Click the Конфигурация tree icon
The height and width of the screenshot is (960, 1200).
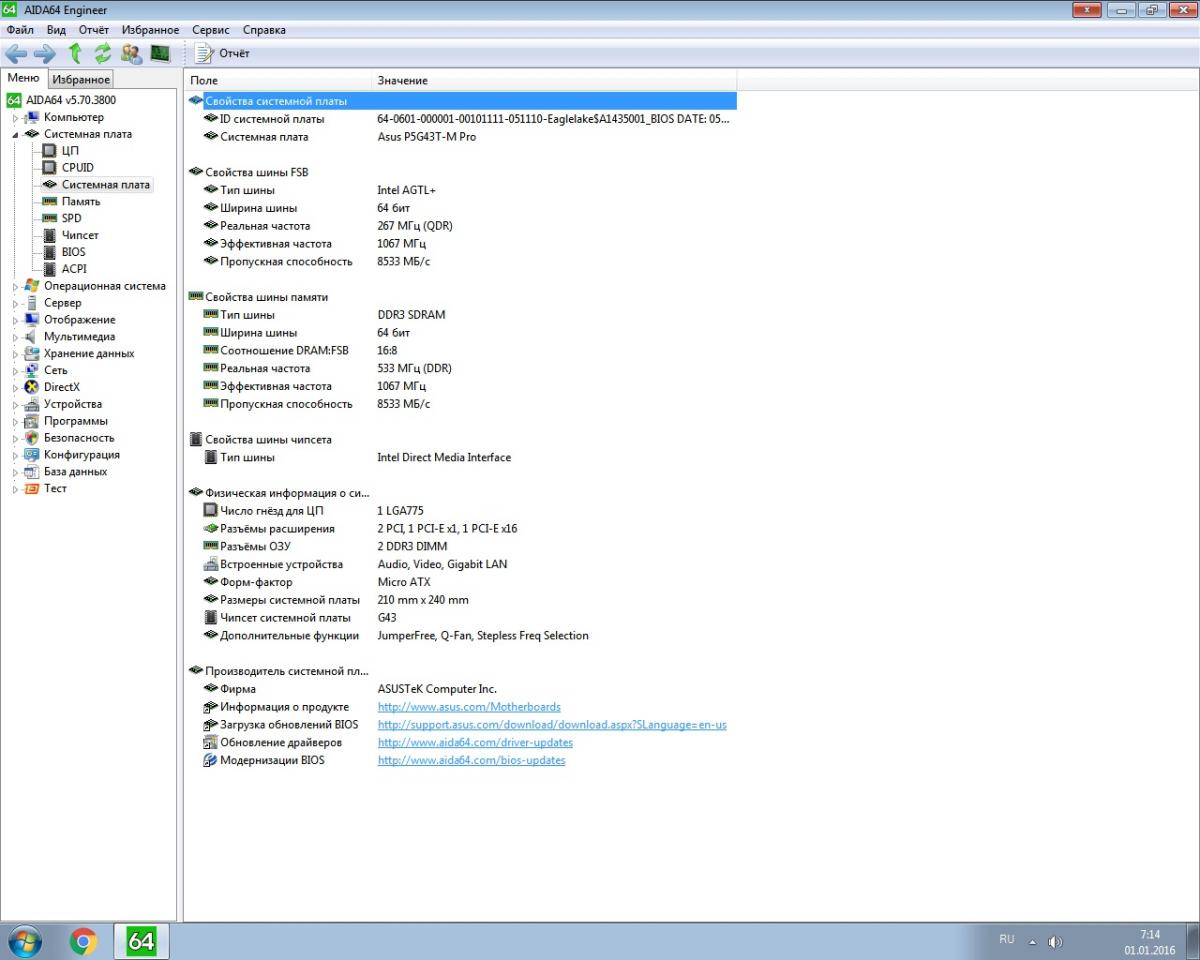click(x=32, y=455)
